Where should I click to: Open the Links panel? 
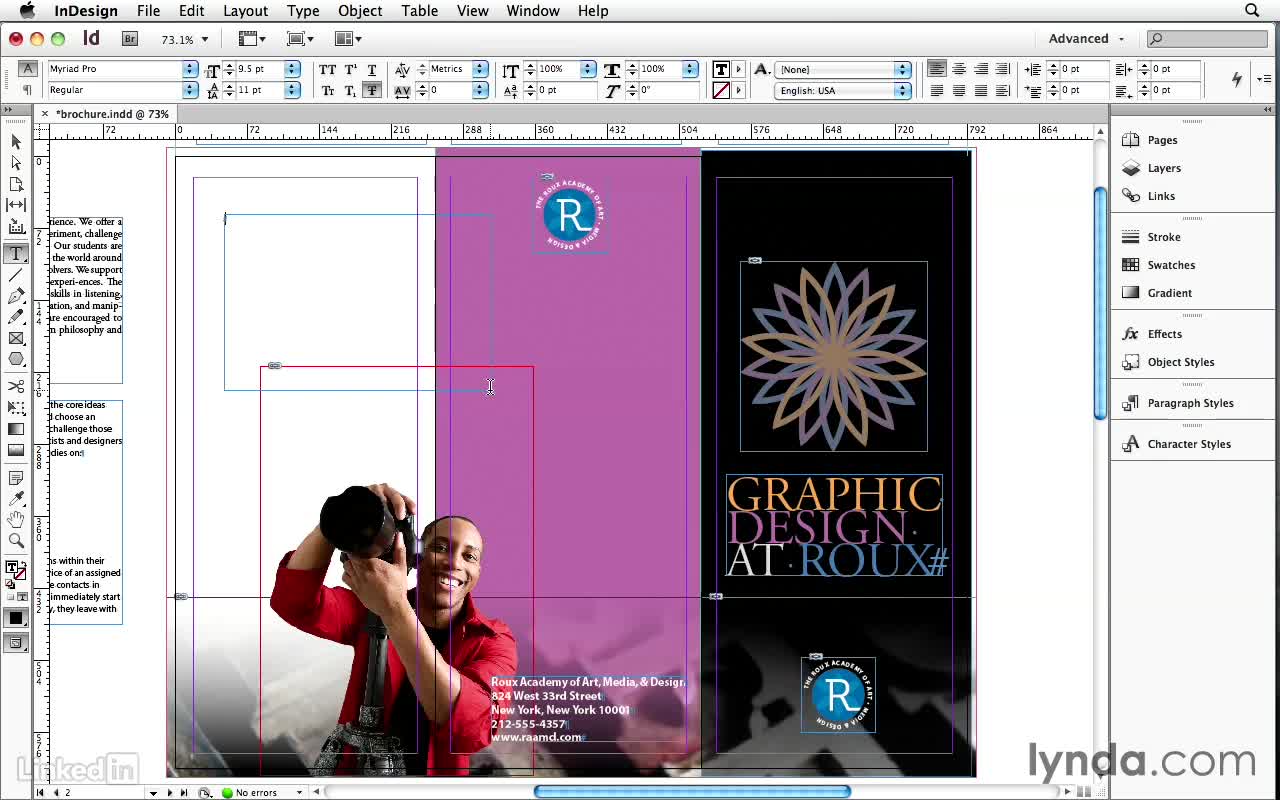(x=1161, y=196)
